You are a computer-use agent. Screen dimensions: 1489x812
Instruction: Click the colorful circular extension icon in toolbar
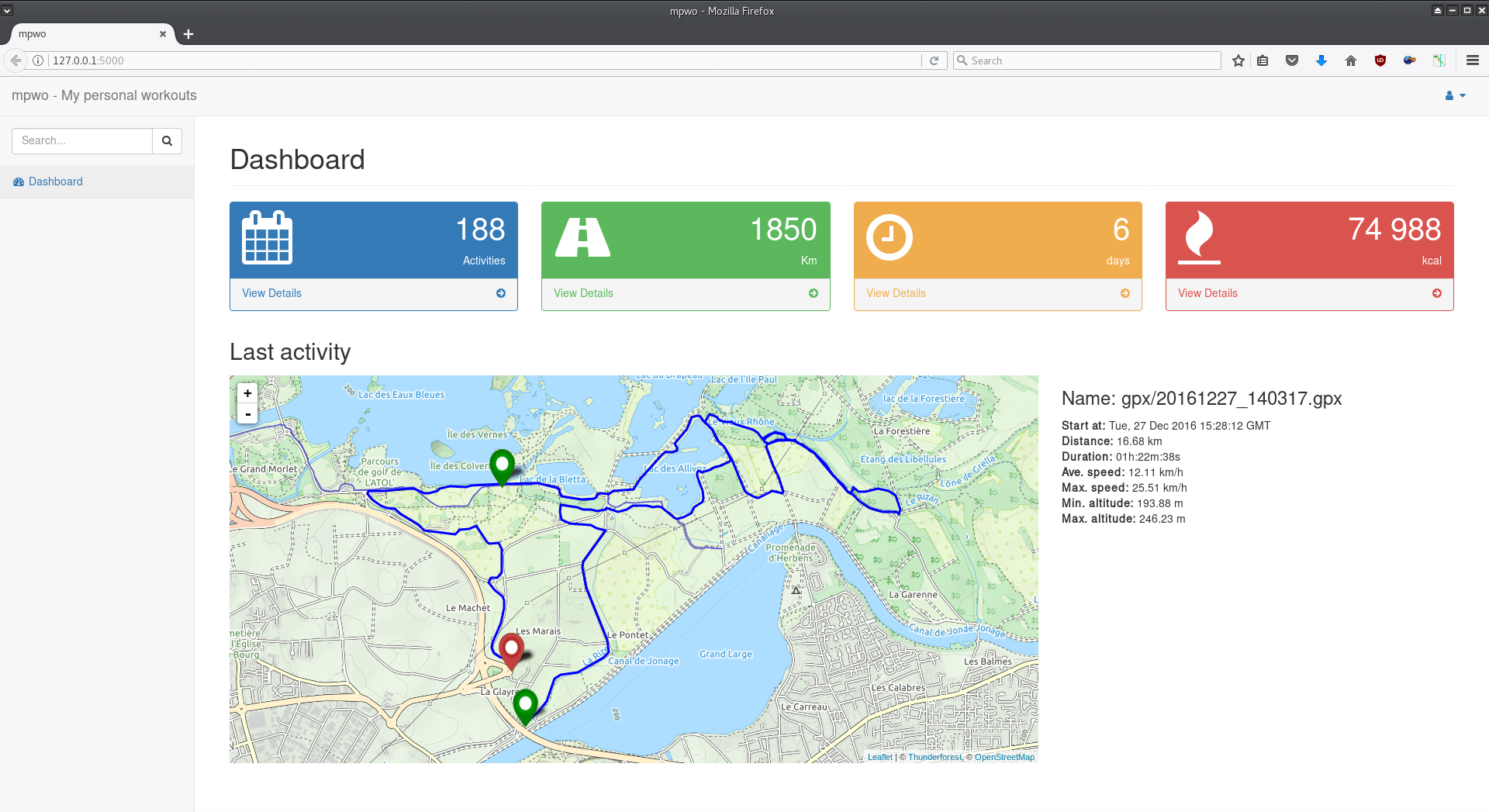pos(1410,60)
